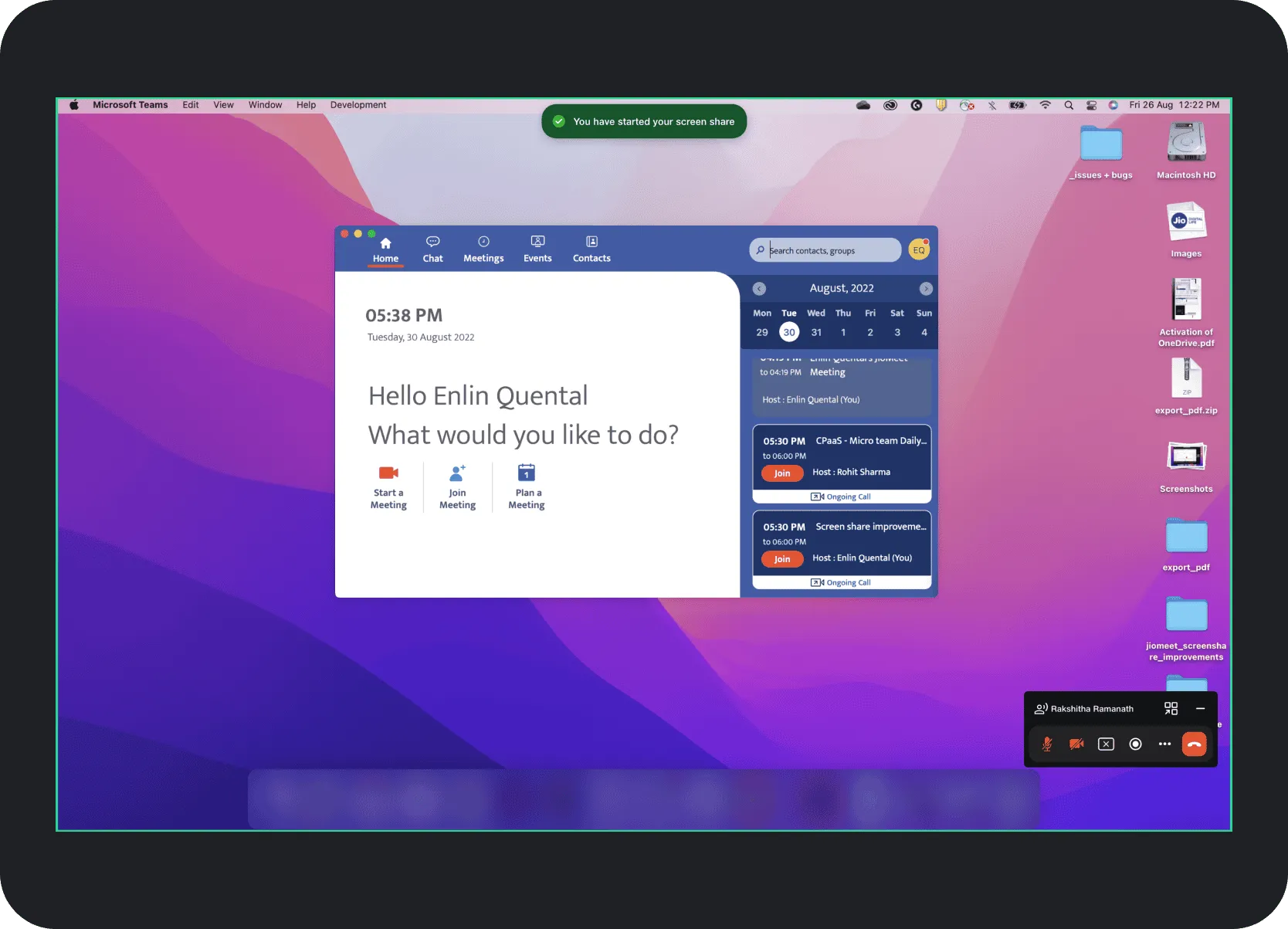1288x929 pixels.
Task: Click the Join Meeting icon
Action: pyautogui.click(x=457, y=473)
